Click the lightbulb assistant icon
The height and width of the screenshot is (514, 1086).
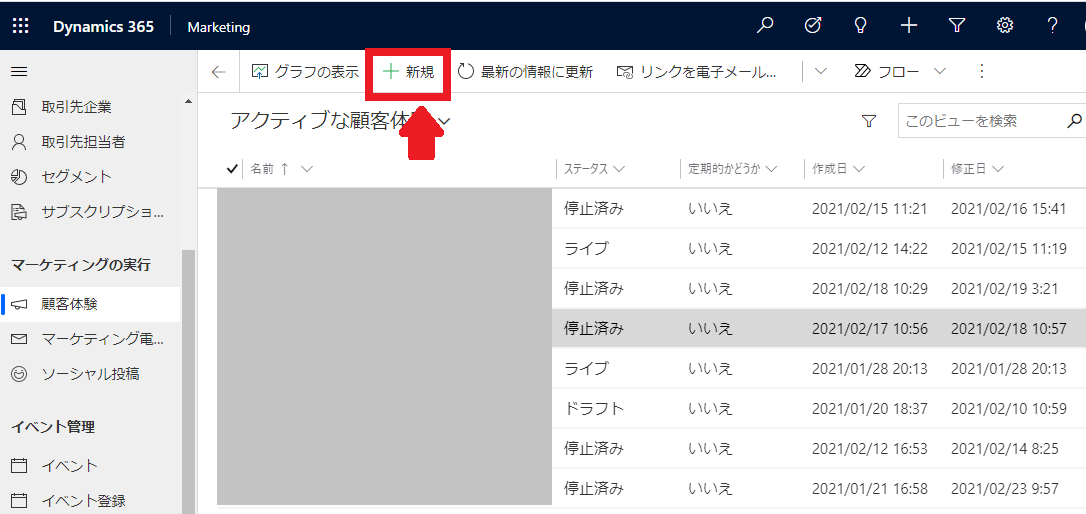click(860, 26)
